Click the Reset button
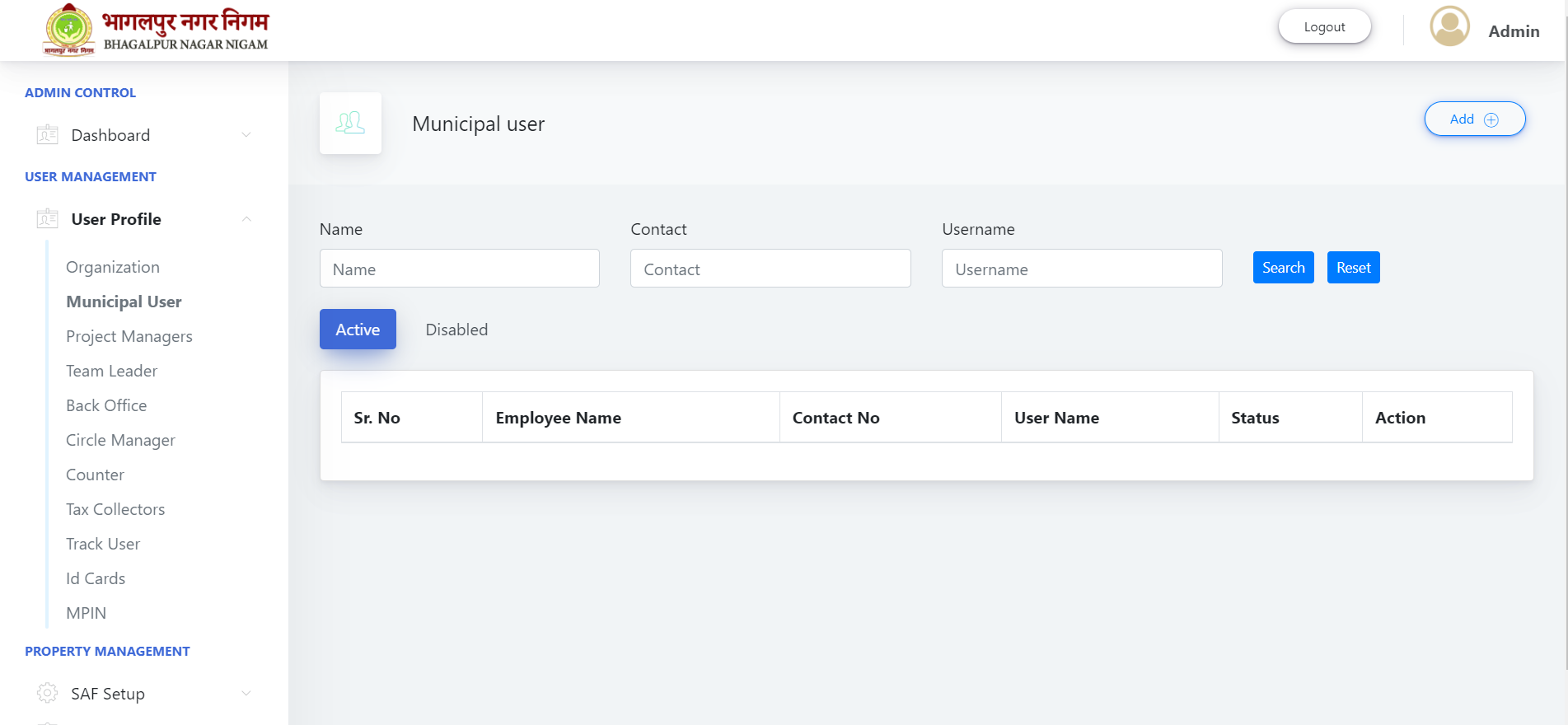1568x725 pixels. click(x=1353, y=268)
